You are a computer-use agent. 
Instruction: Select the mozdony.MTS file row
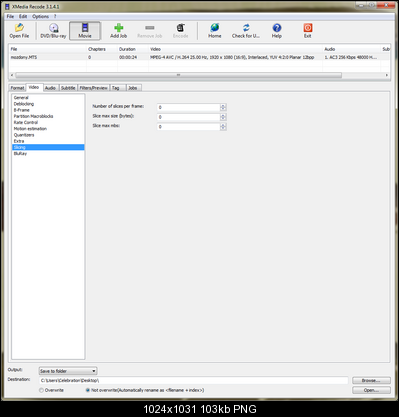[x=199, y=57]
